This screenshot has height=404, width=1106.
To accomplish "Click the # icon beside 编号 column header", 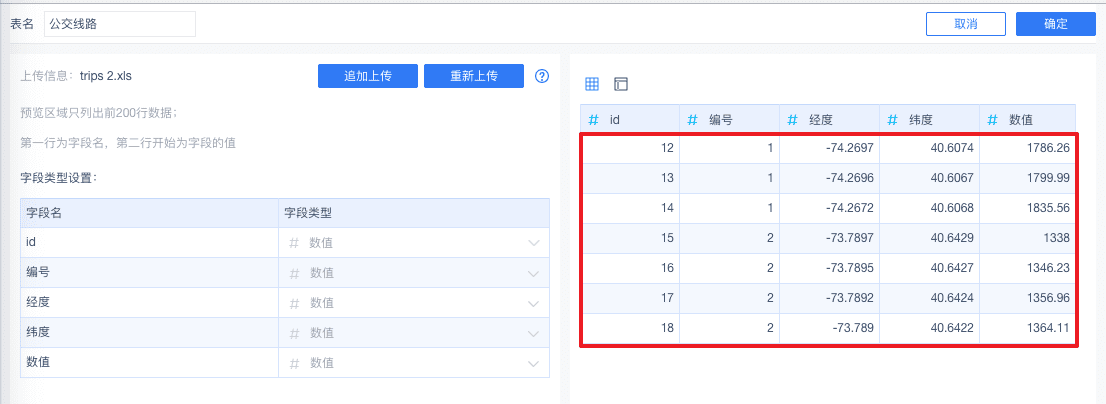I will pos(693,120).
